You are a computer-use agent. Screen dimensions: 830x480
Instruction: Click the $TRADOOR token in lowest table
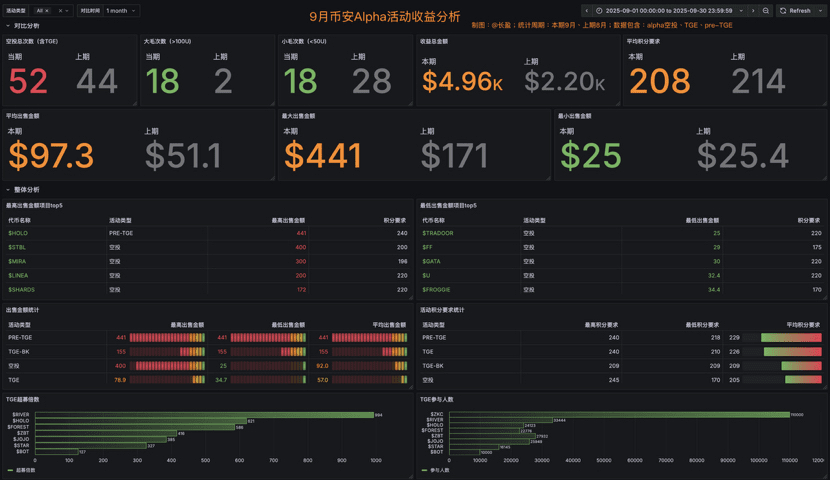[437, 233]
